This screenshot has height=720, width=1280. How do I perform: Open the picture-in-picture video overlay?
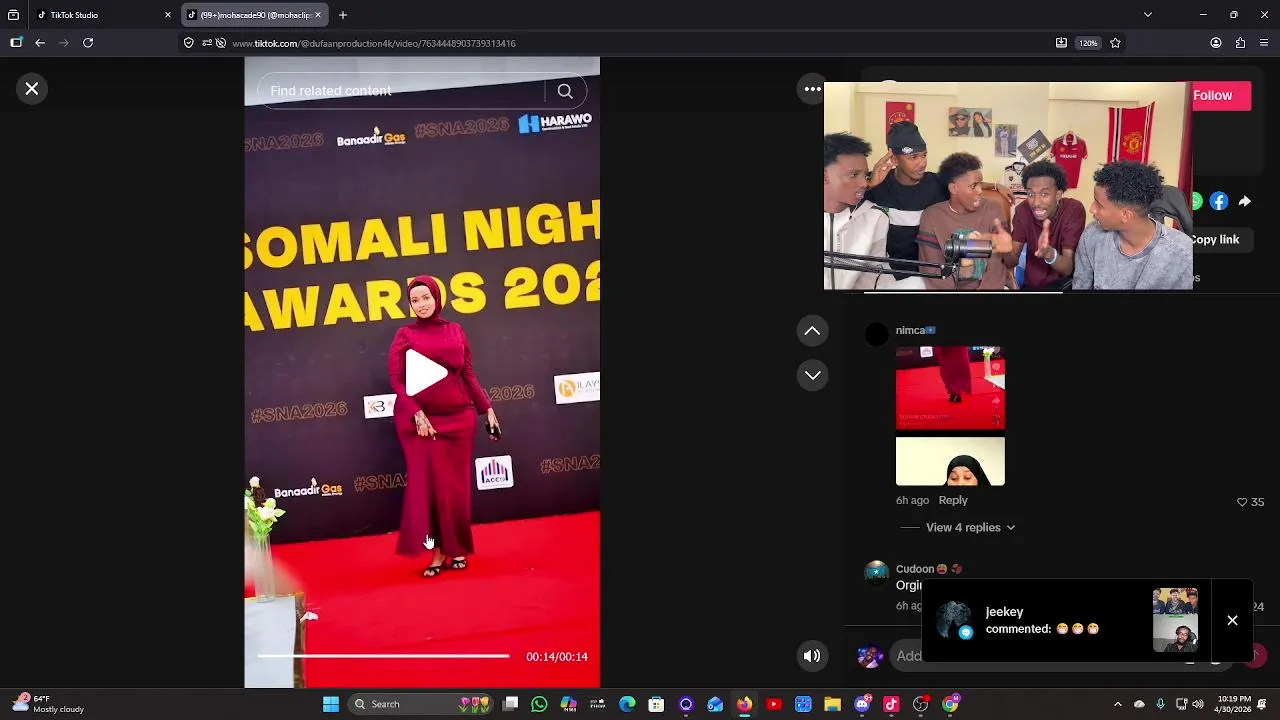[x=1008, y=186]
